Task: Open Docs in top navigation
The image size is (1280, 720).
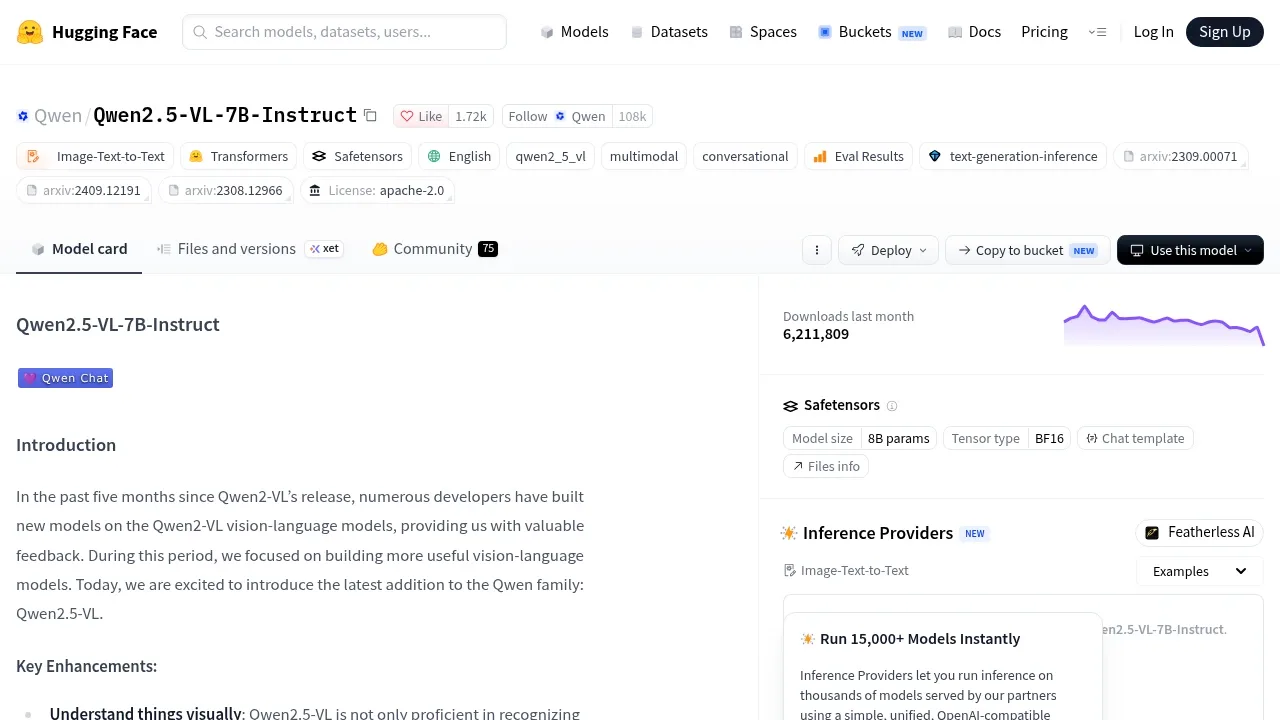Action: 974,32
